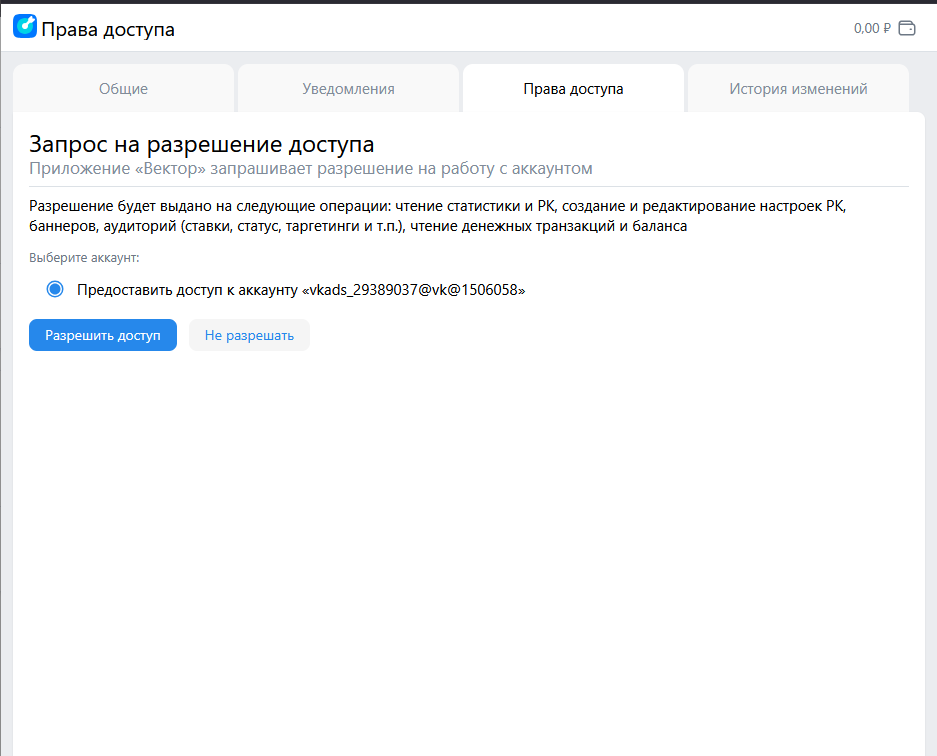Click the VK Ads logo icon

pyautogui.click(x=25, y=26)
